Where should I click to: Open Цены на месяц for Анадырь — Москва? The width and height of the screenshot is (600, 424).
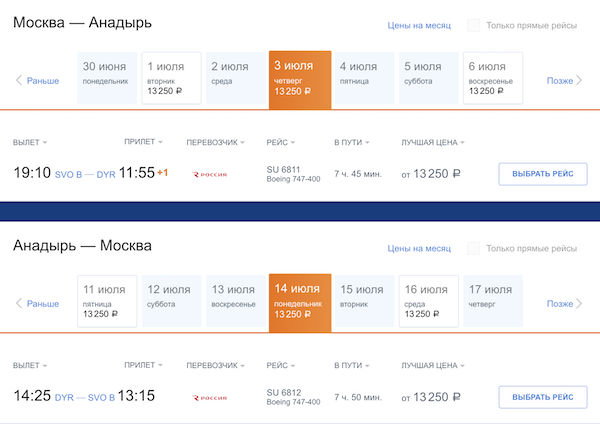pos(421,249)
